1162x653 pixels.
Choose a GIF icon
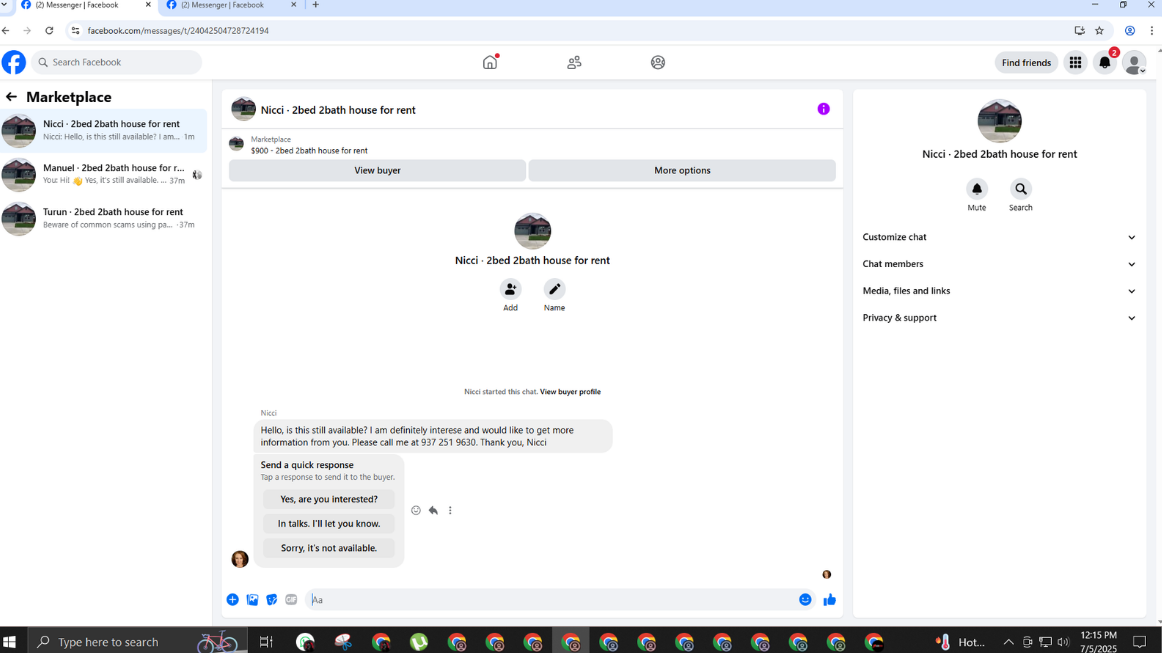pyautogui.click(x=291, y=600)
